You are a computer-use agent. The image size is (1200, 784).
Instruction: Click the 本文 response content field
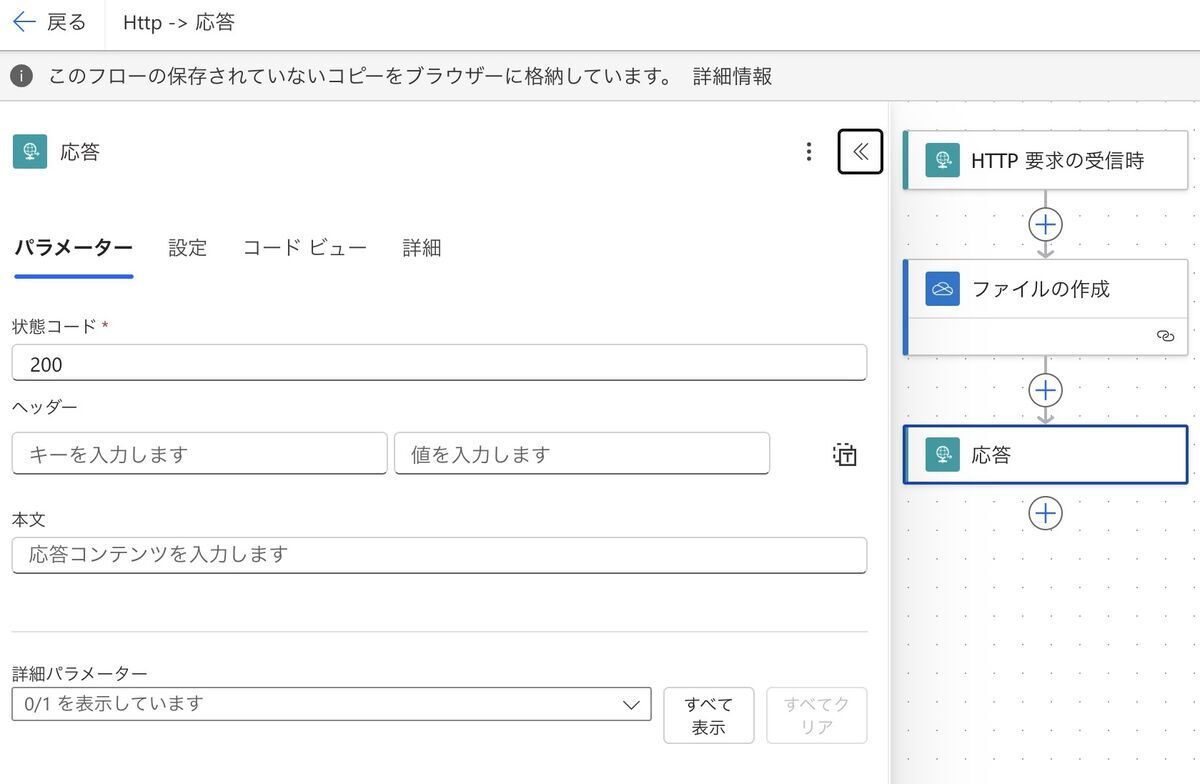coord(439,555)
